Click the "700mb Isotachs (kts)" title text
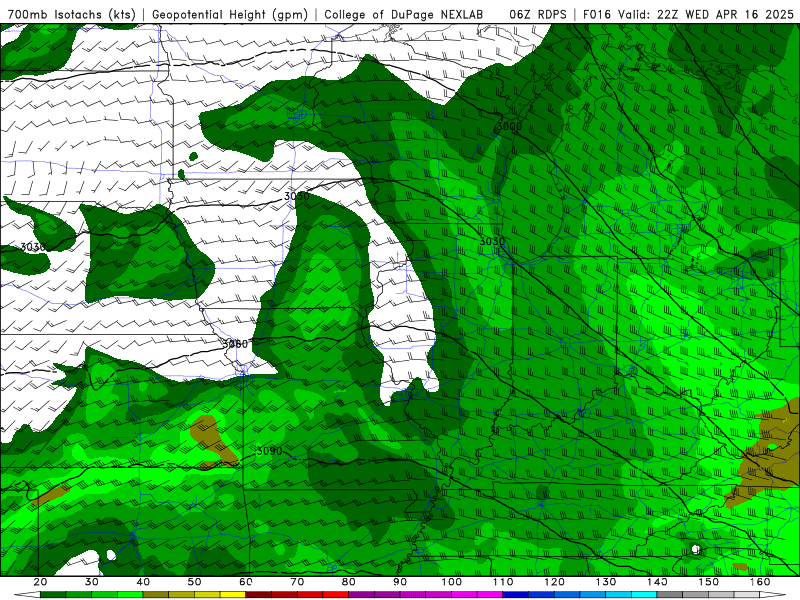 pos(72,14)
